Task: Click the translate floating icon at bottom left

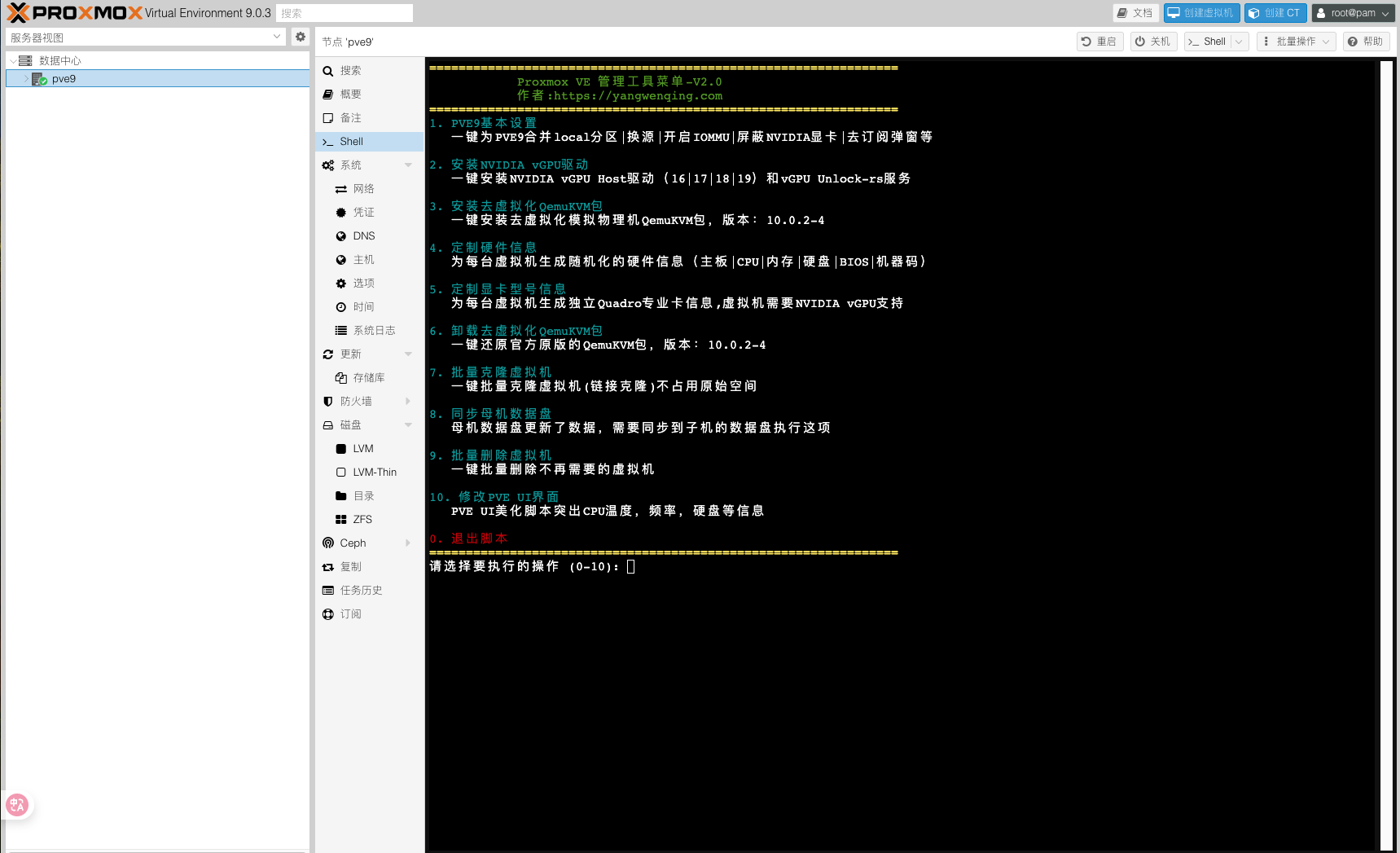Action: coord(17,805)
